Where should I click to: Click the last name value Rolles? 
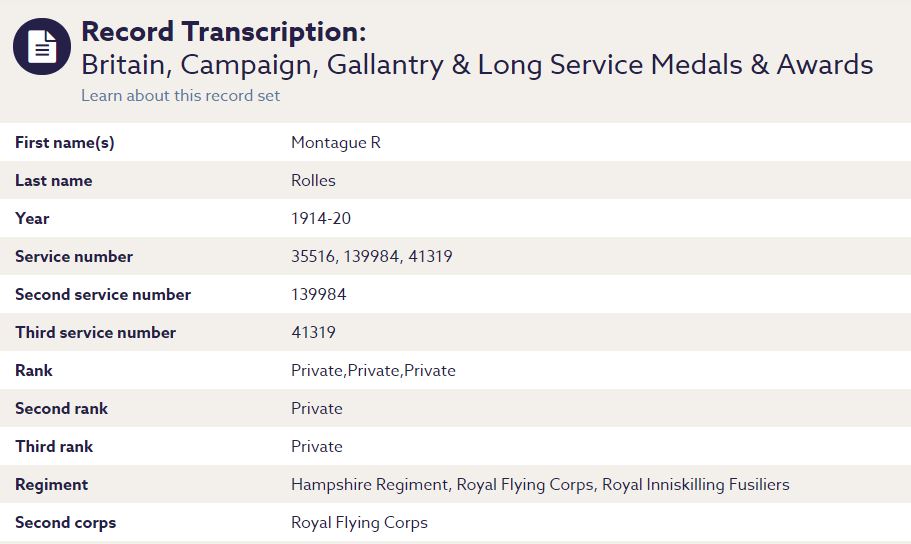pos(313,181)
